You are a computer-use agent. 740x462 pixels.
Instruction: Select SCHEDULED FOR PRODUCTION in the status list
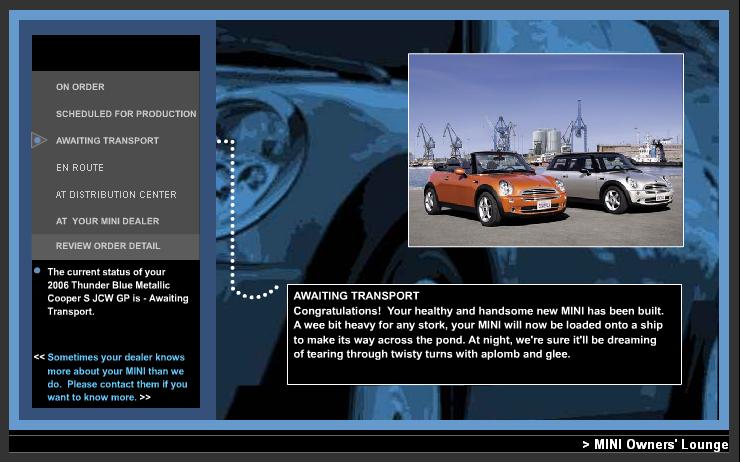tap(126, 114)
